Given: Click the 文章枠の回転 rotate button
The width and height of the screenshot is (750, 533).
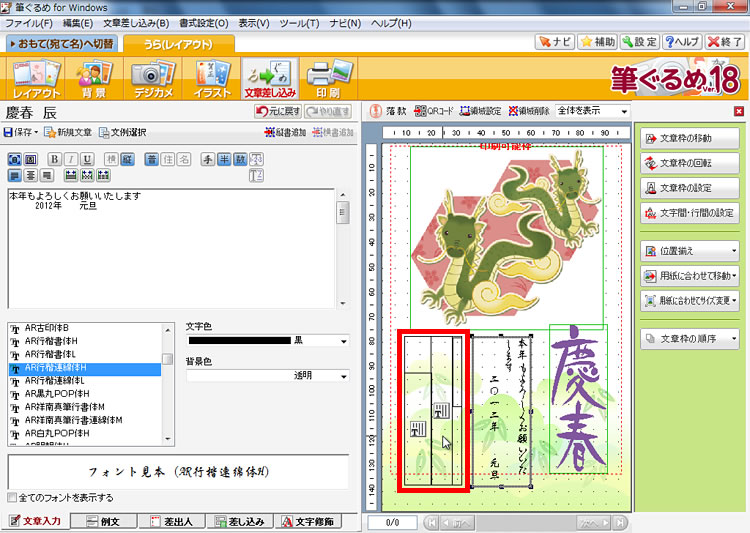Looking at the screenshot, I should click(690, 163).
